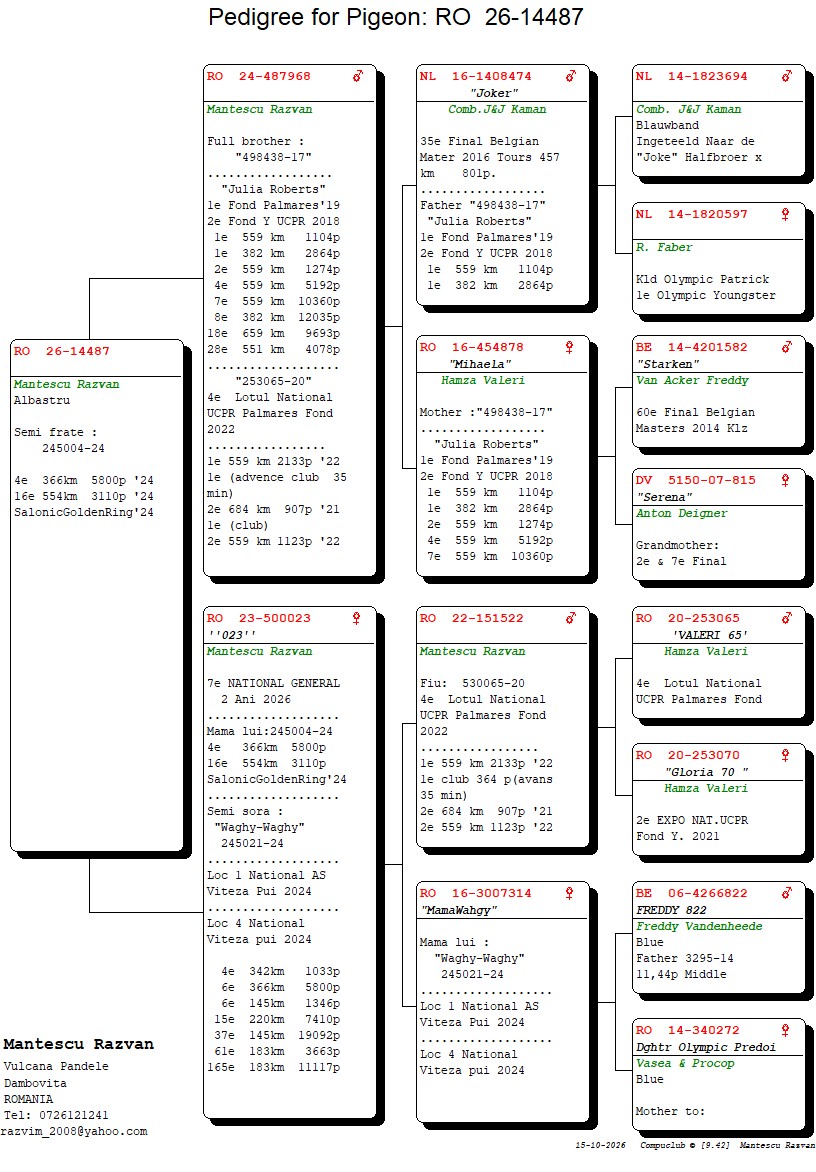The width and height of the screenshot is (816, 1172).
Task: Select the pigeon name "MamaWahgy"
Action: tap(459, 910)
